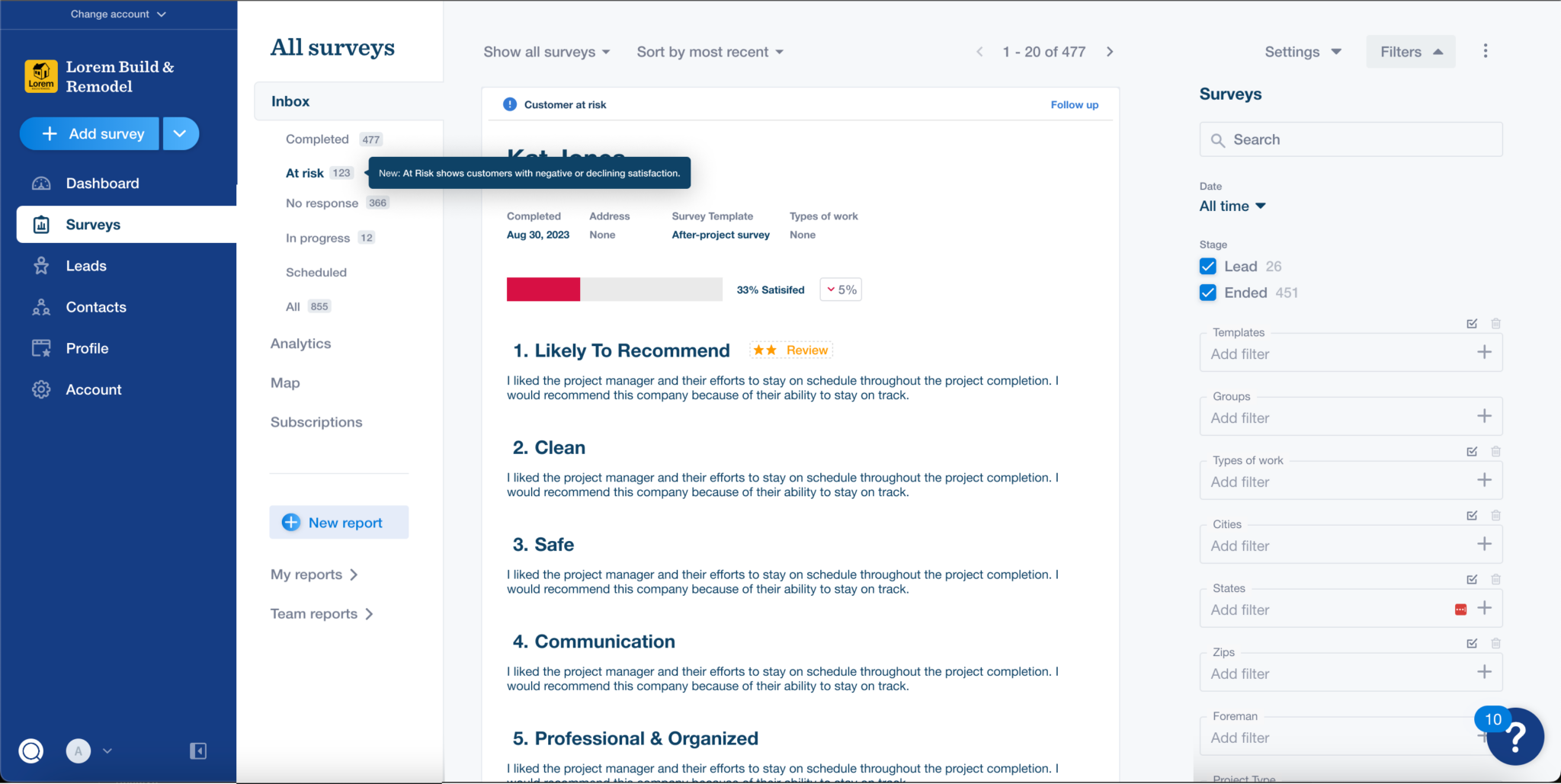
Task: Go to next page of surveys
Action: (1110, 52)
